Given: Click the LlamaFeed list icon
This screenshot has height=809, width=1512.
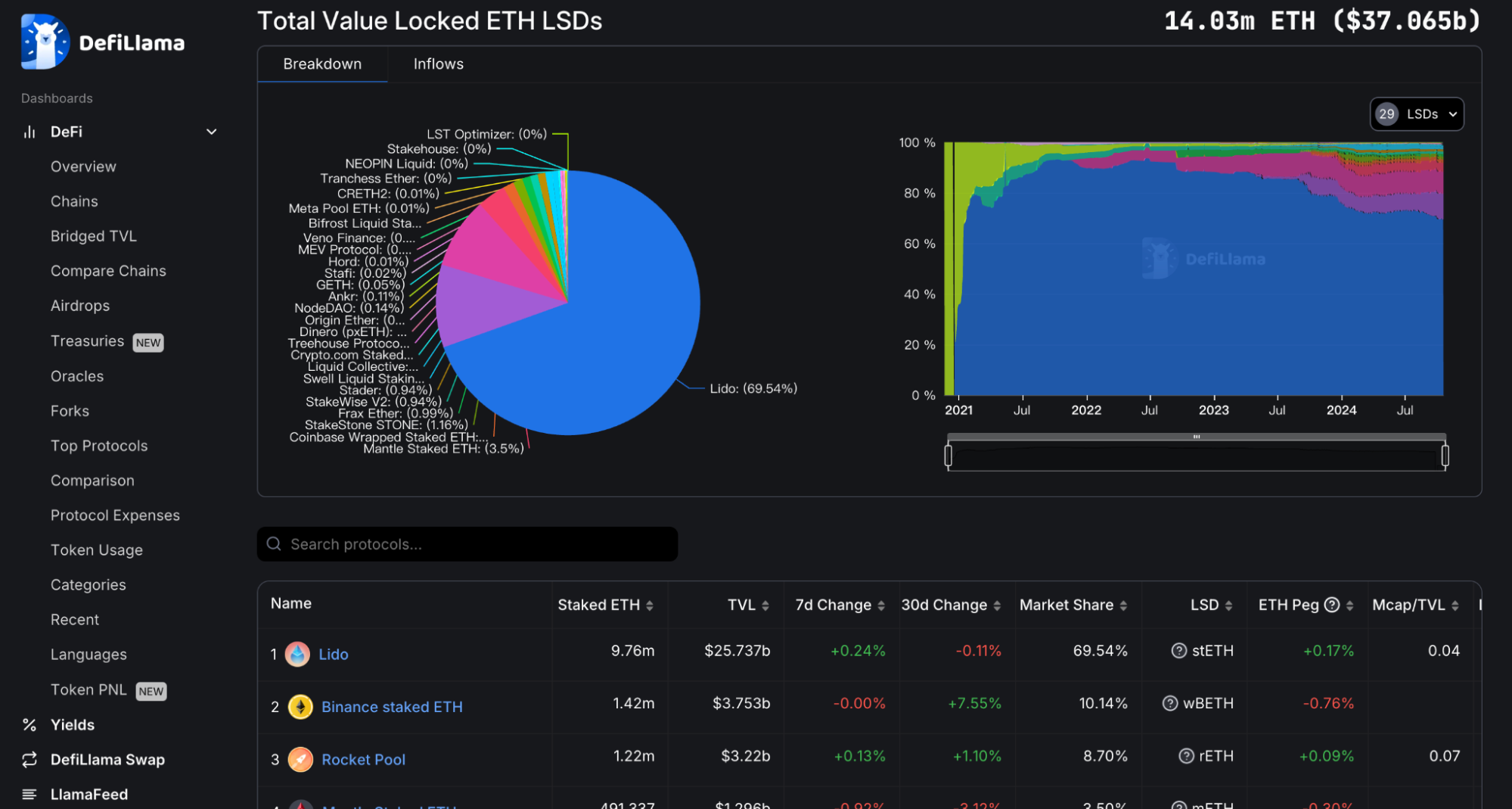Looking at the screenshot, I should [x=29, y=795].
